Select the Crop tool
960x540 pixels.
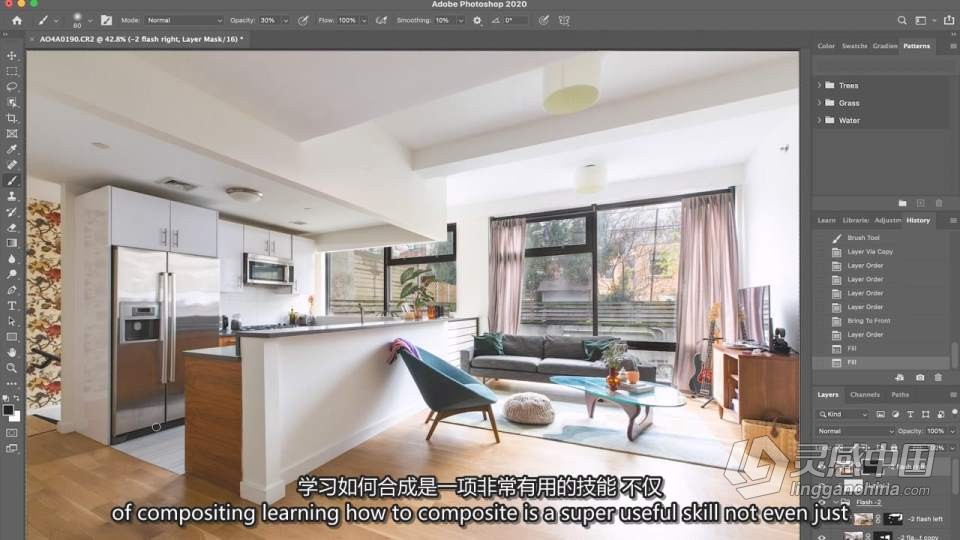[x=12, y=118]
